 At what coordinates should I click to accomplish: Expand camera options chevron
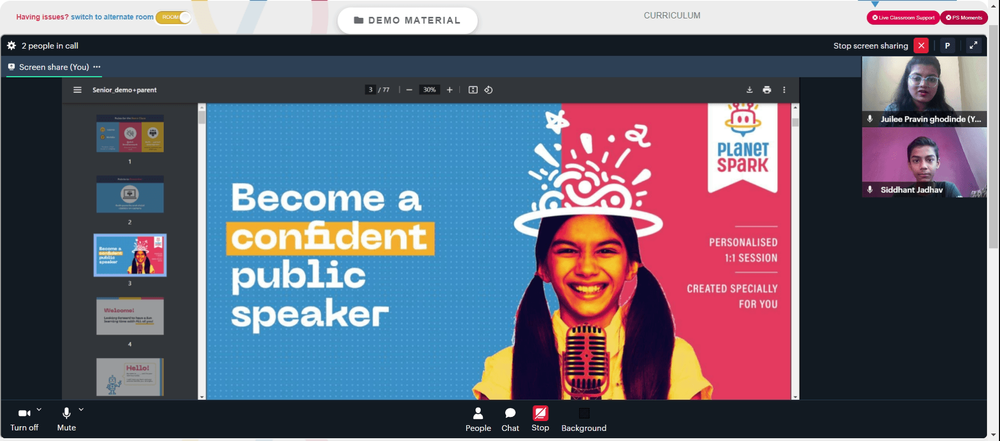[39, 409]
